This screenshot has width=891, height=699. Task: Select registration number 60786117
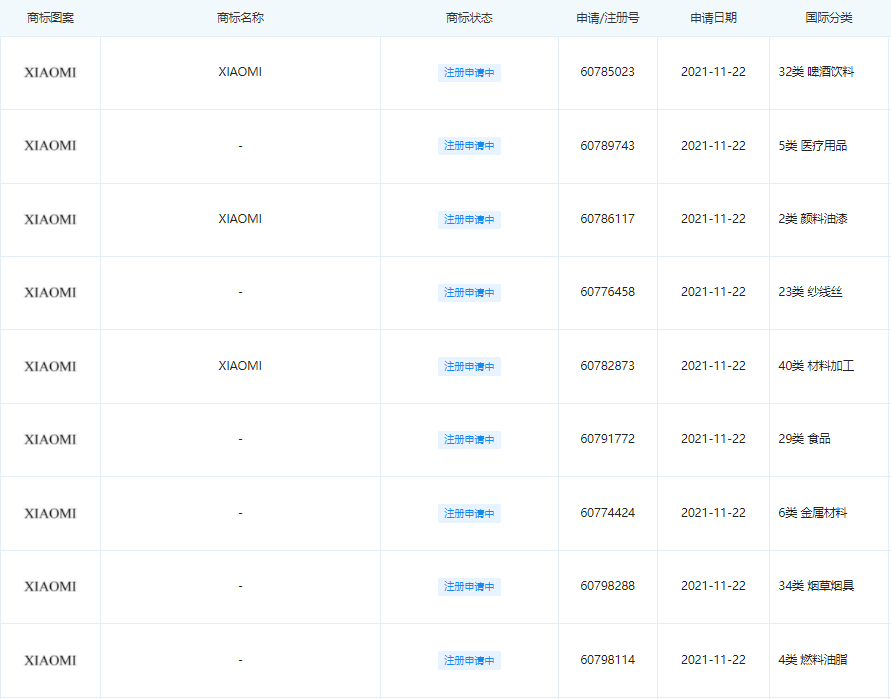(607, 219)
